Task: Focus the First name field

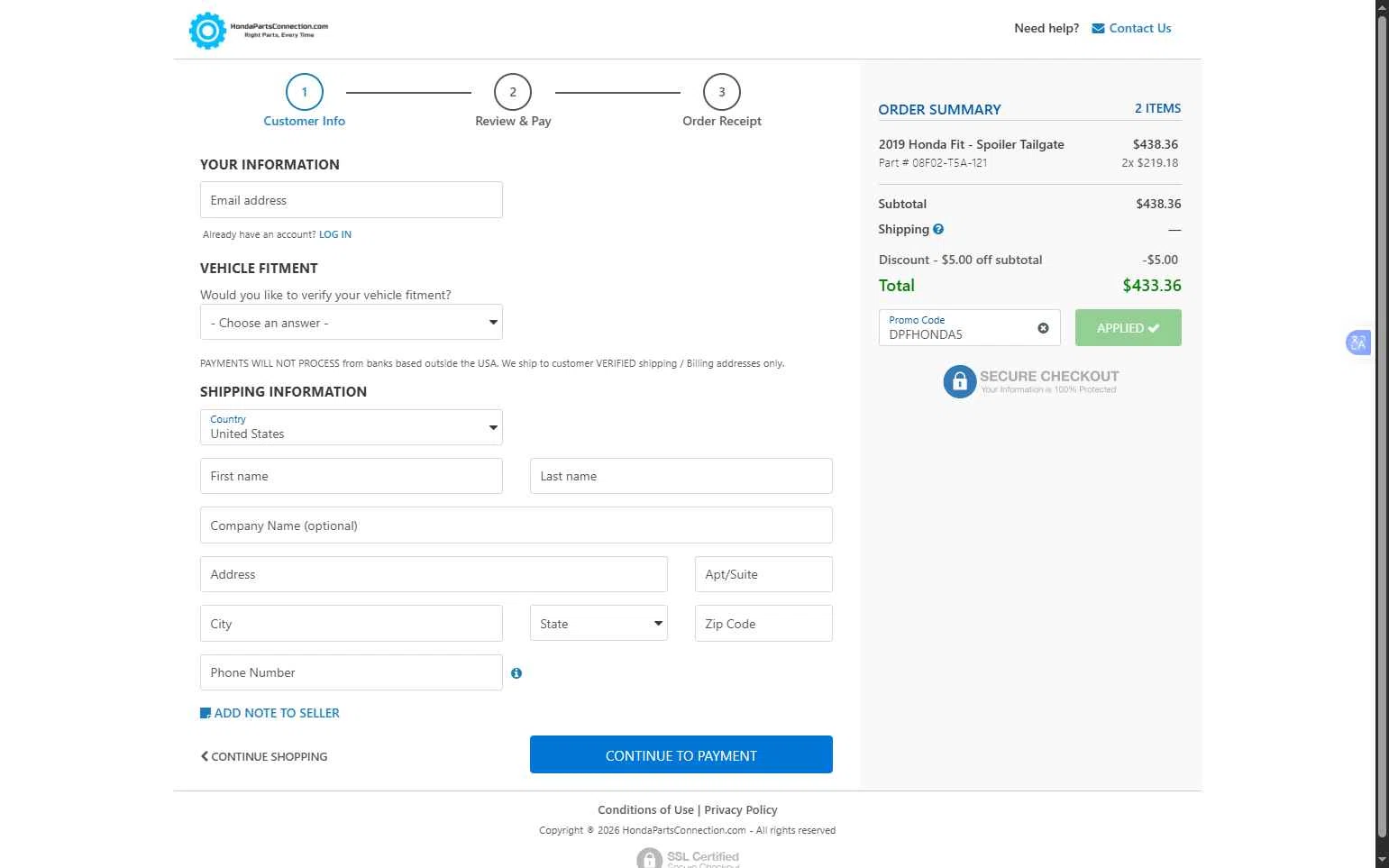Action: [352, 476]
